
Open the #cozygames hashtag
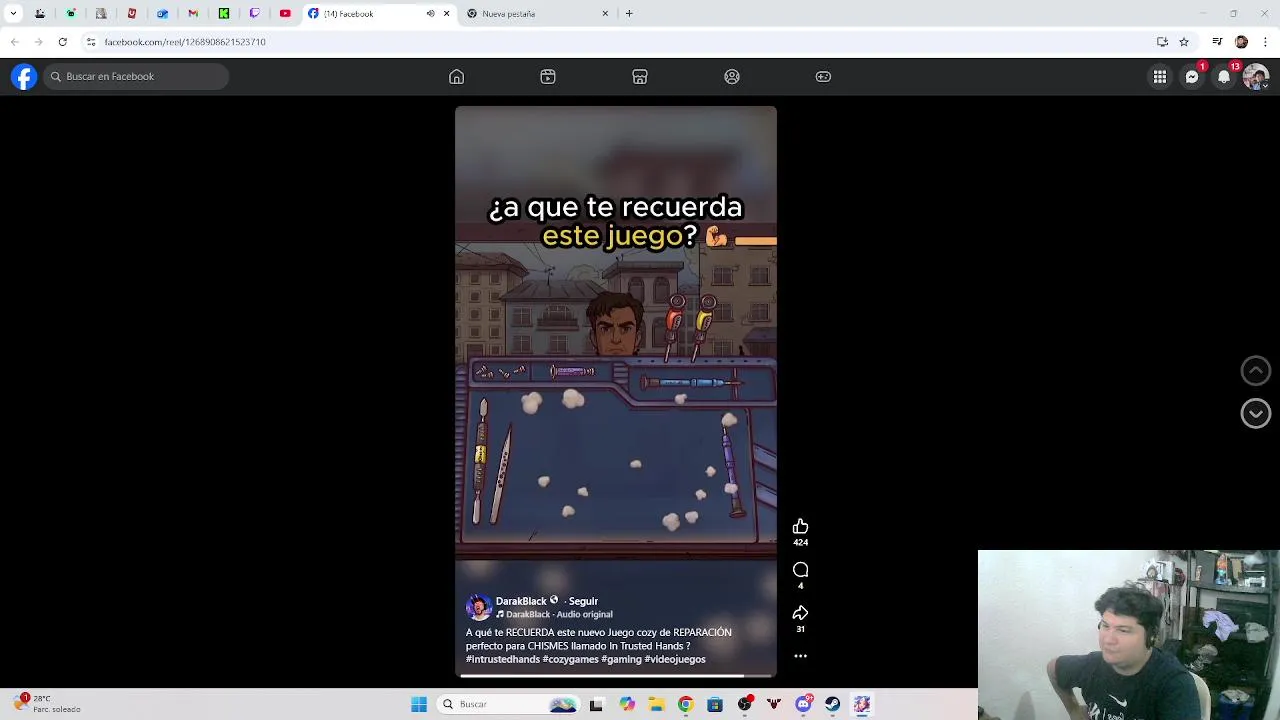coord(570,659)
